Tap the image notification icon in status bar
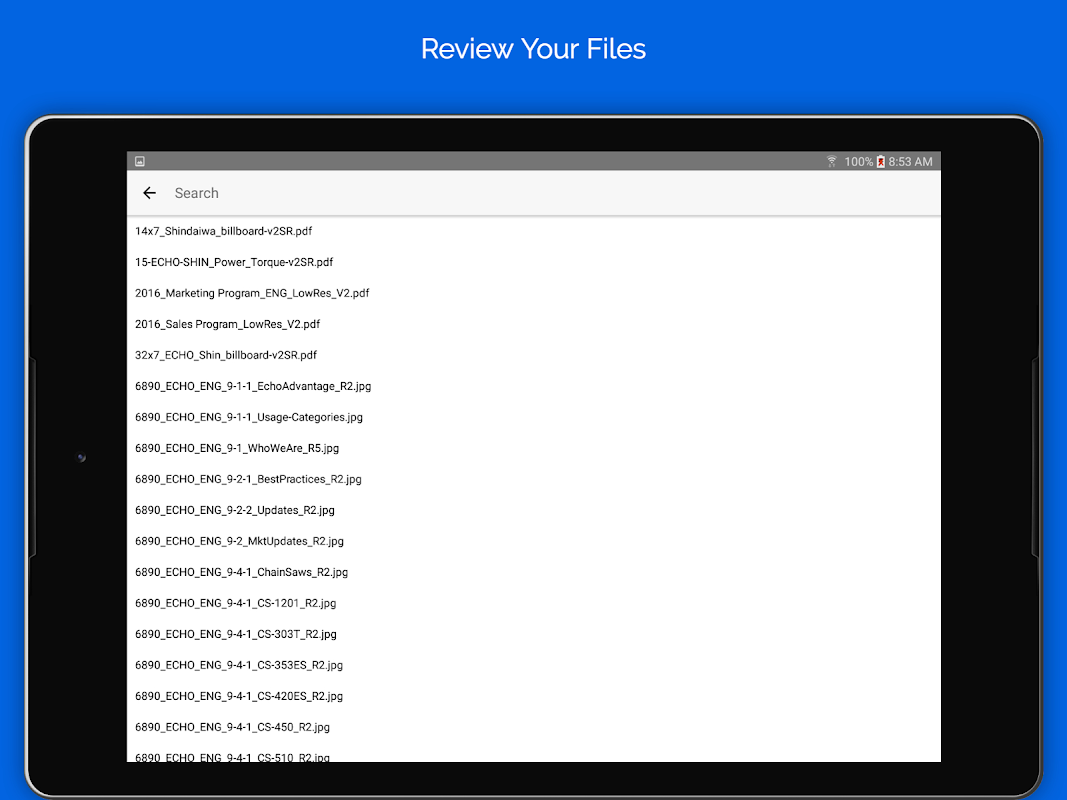Viewport: 1067px width, 800px height. [x=139, y=161]
